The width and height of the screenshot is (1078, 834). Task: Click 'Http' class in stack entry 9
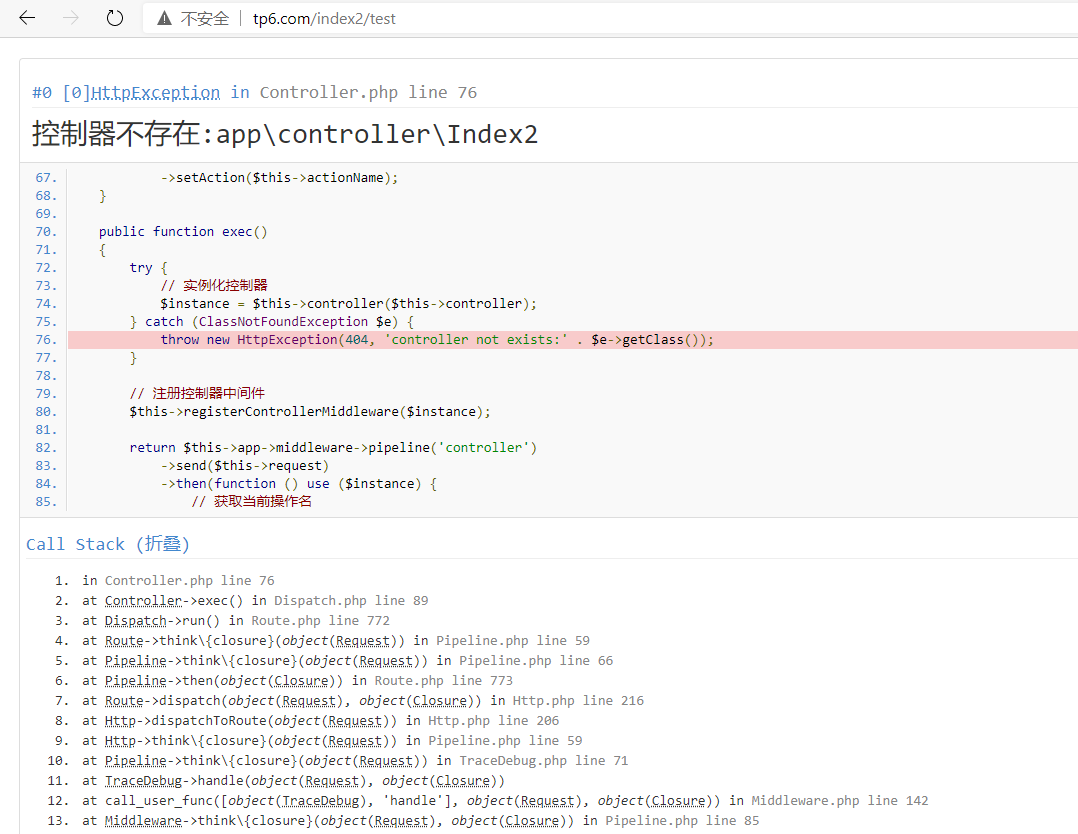pyautogui.click(x=120, y=740)
